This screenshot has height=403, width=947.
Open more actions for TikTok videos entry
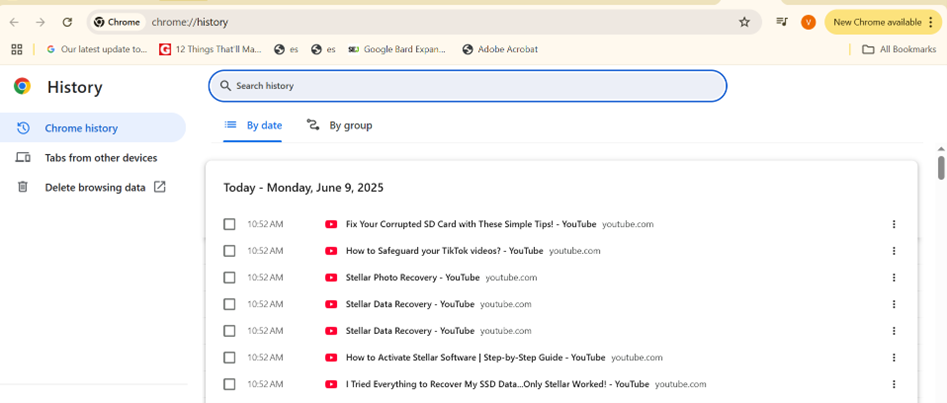894,251
